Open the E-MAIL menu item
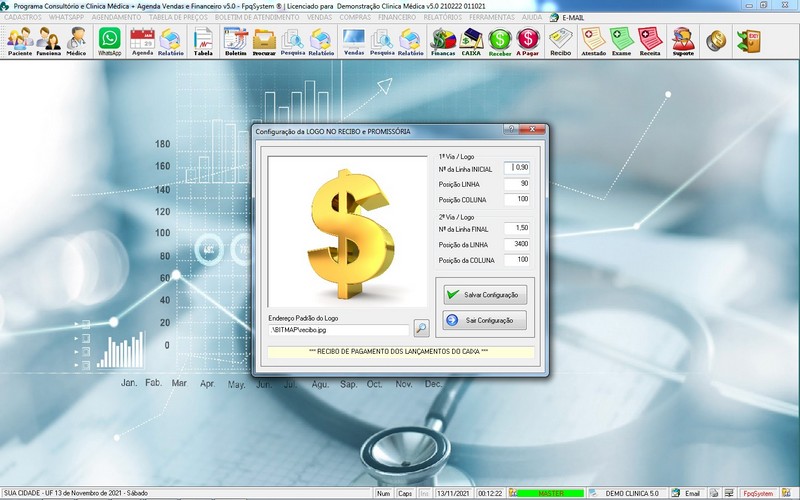The height and width of the screenshot is (500, 800). pos(567,17)
